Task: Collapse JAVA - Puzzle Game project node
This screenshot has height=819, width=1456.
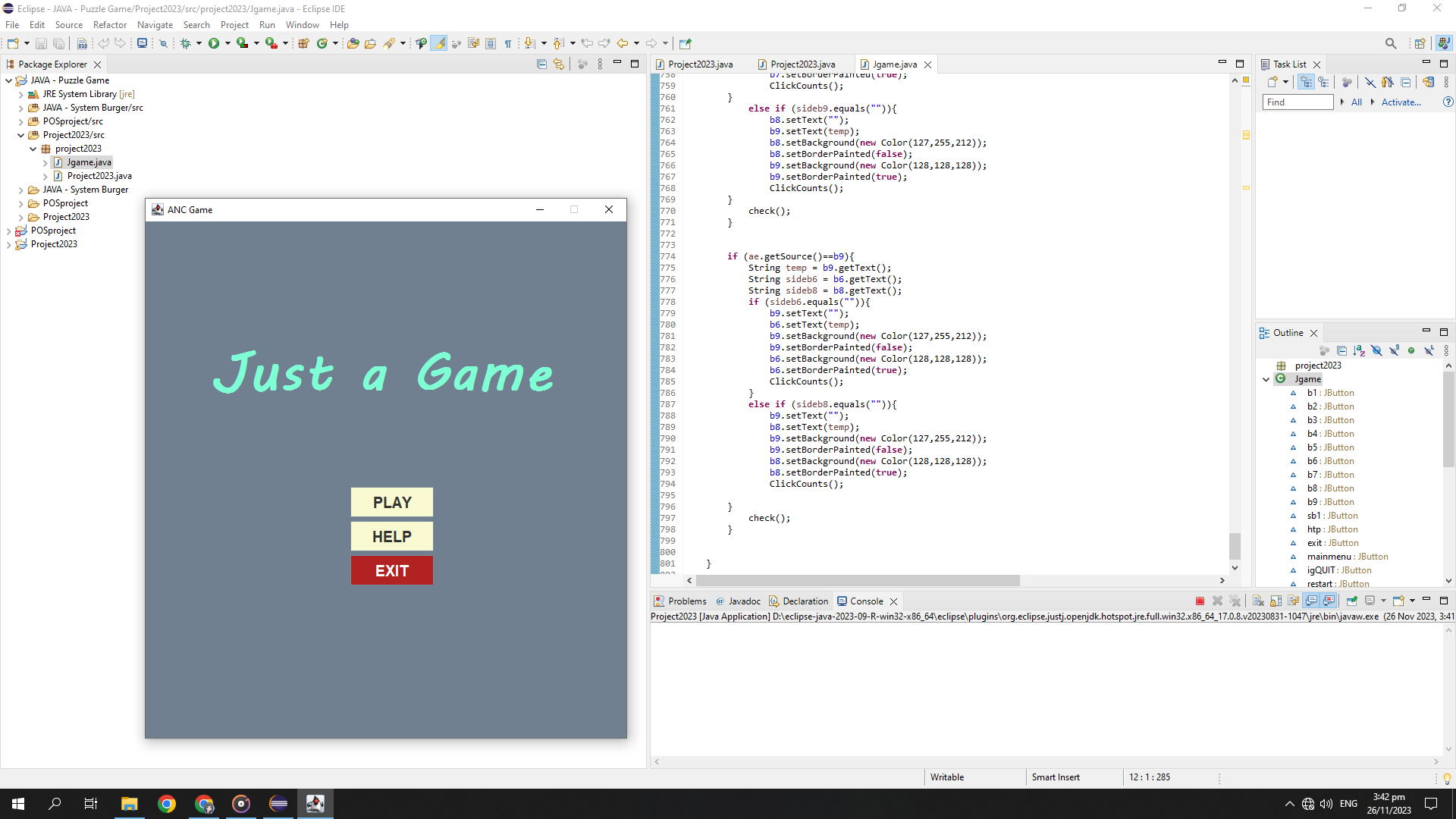Action: (8, 80)
